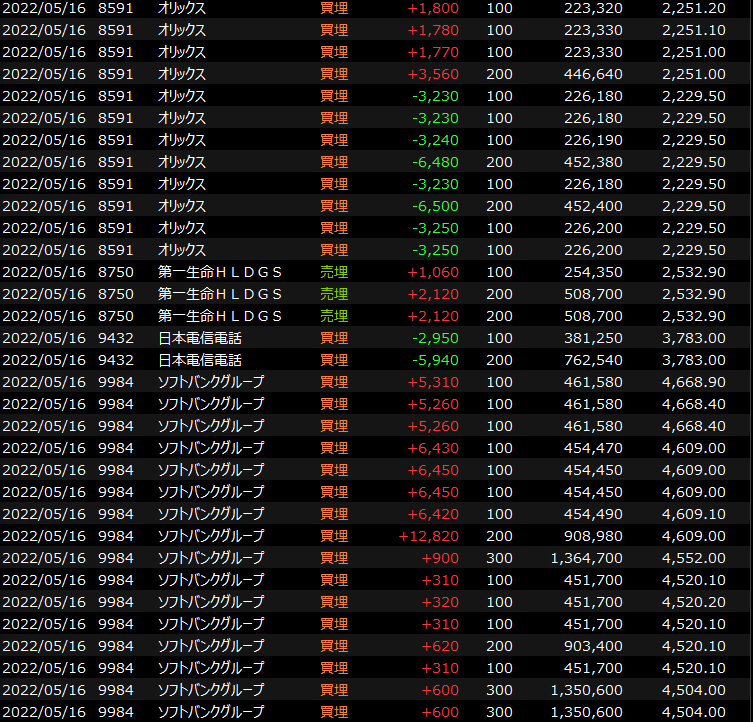Viewport: 753px width, 722px height.
Task: Click the 903,400 amount cell
Action: click(x=593, y=646)
